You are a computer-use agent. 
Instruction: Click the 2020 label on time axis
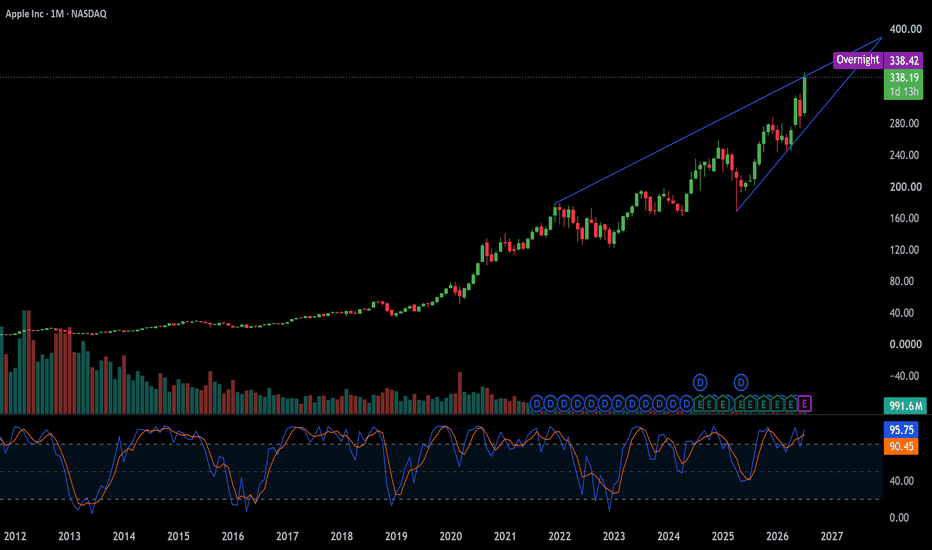(451, 536)
